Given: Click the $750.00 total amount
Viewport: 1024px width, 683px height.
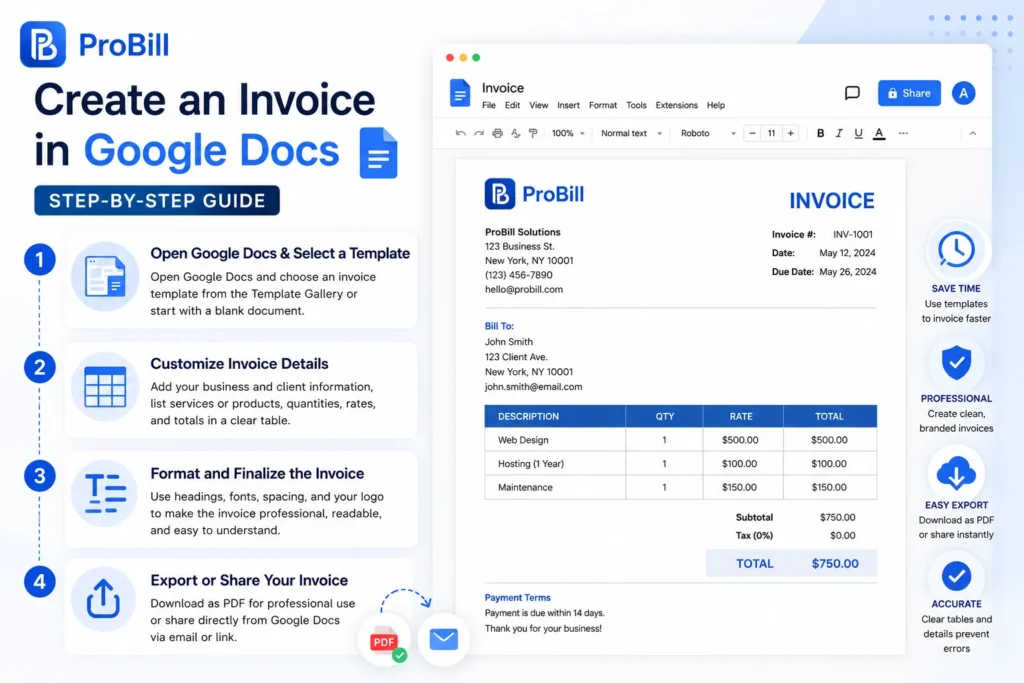Looking at the screenshot, I should point(835,564).
